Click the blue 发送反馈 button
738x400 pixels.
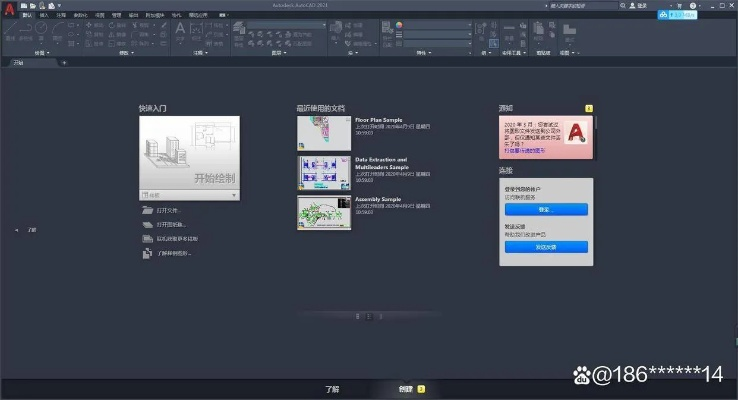click(x=546, y=247)
